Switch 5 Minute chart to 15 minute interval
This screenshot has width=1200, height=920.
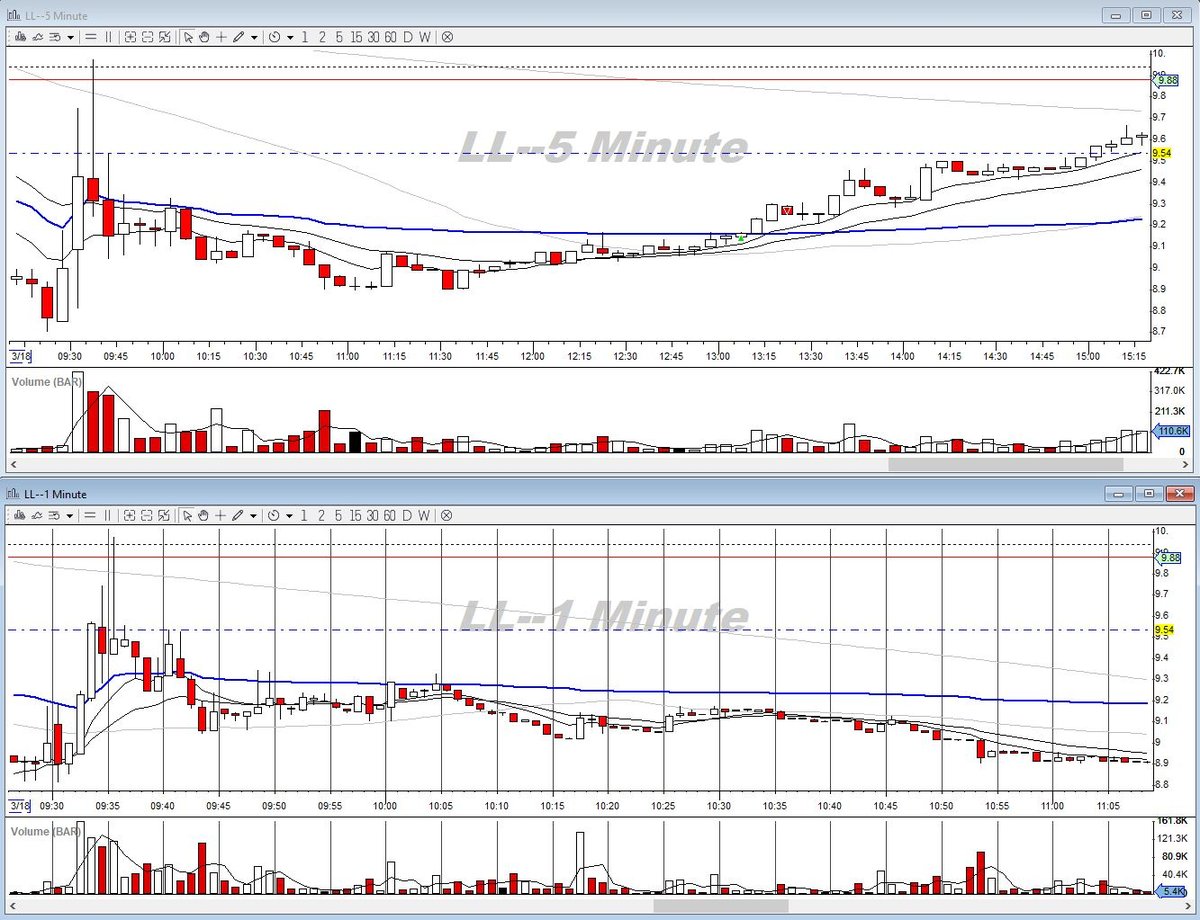click(356, 37)
